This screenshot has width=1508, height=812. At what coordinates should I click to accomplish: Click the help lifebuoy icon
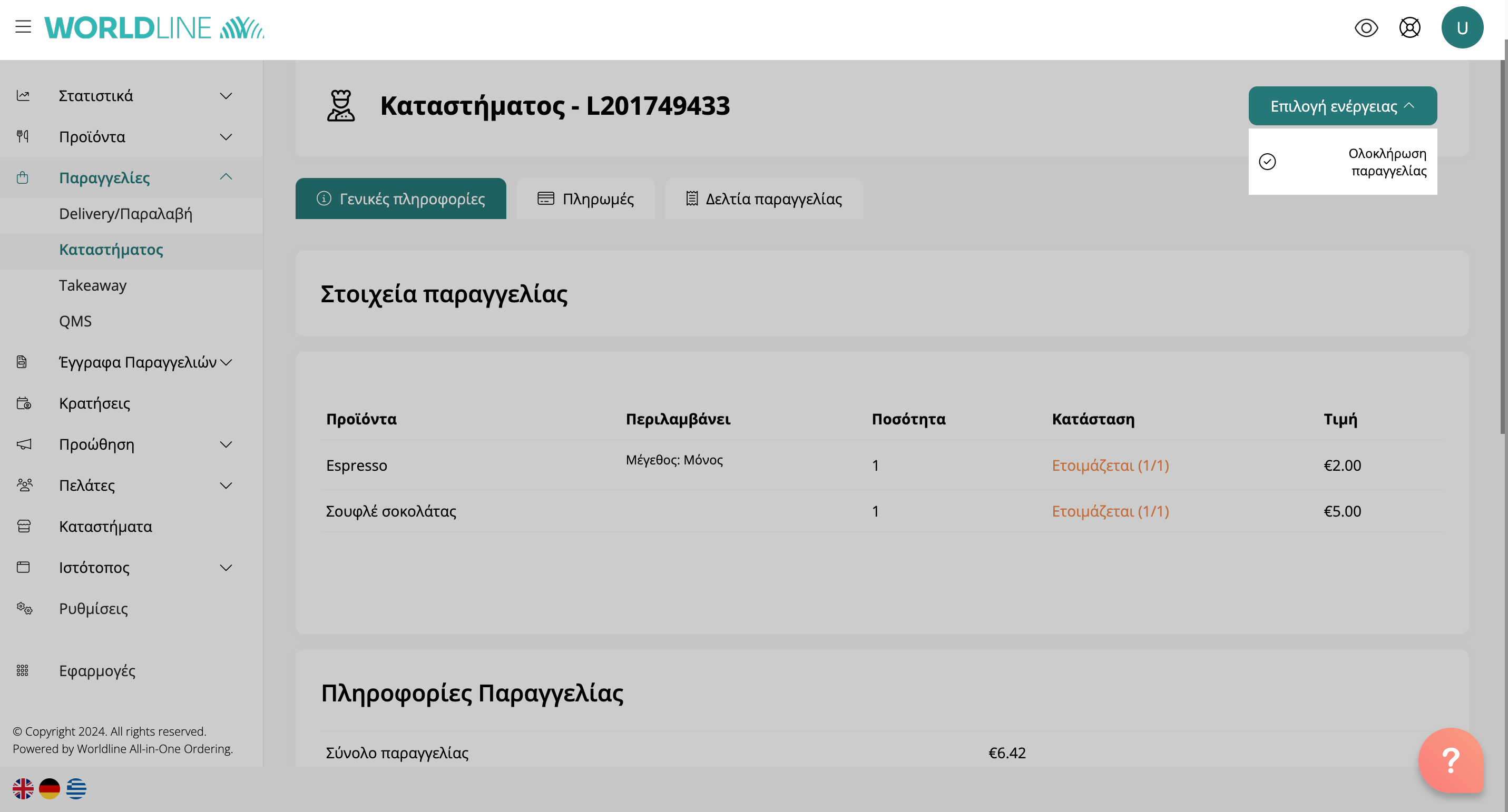(x=1409, y=27)
